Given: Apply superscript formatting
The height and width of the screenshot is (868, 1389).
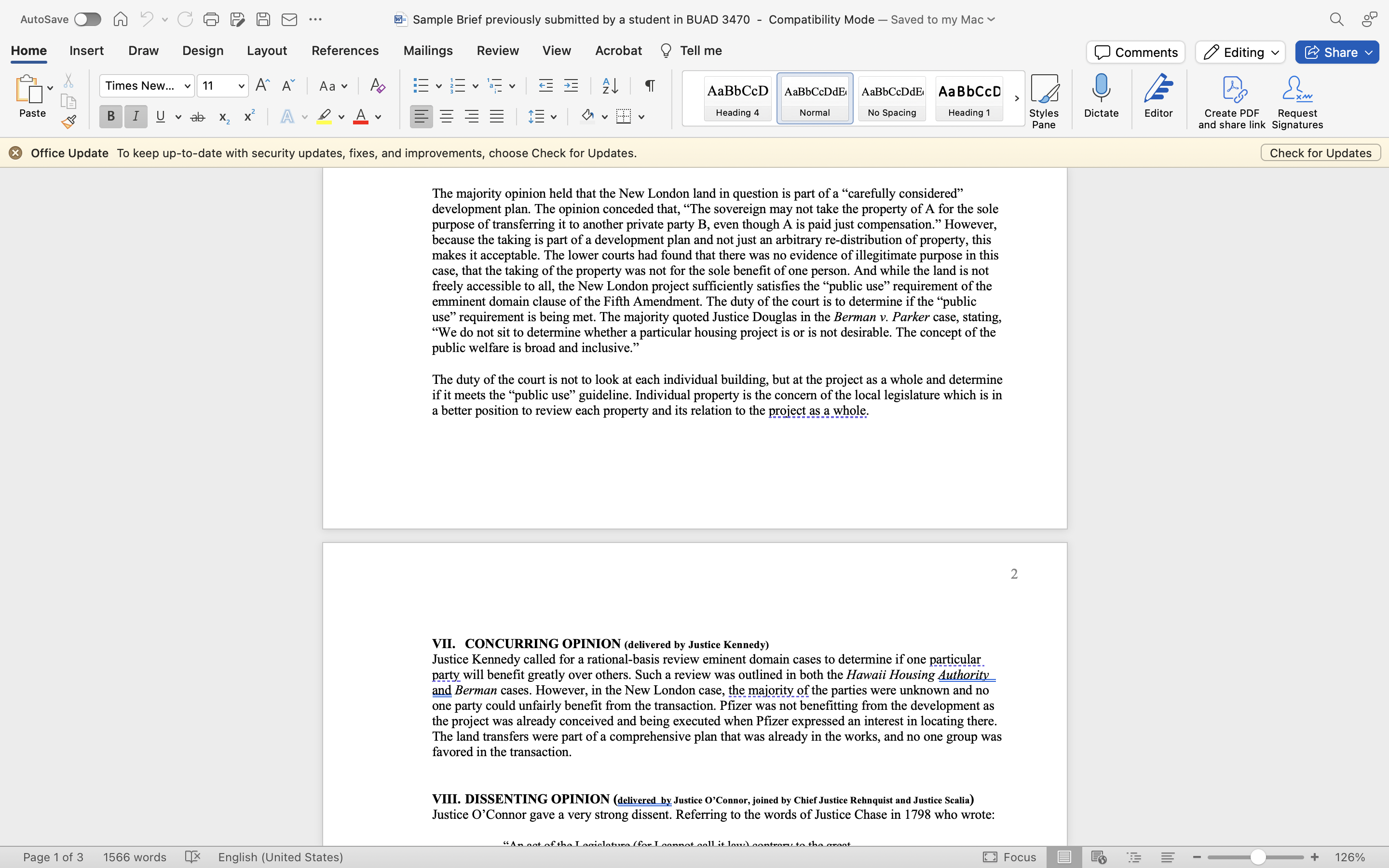Looking at the screenshot, I should pos(248,117).
